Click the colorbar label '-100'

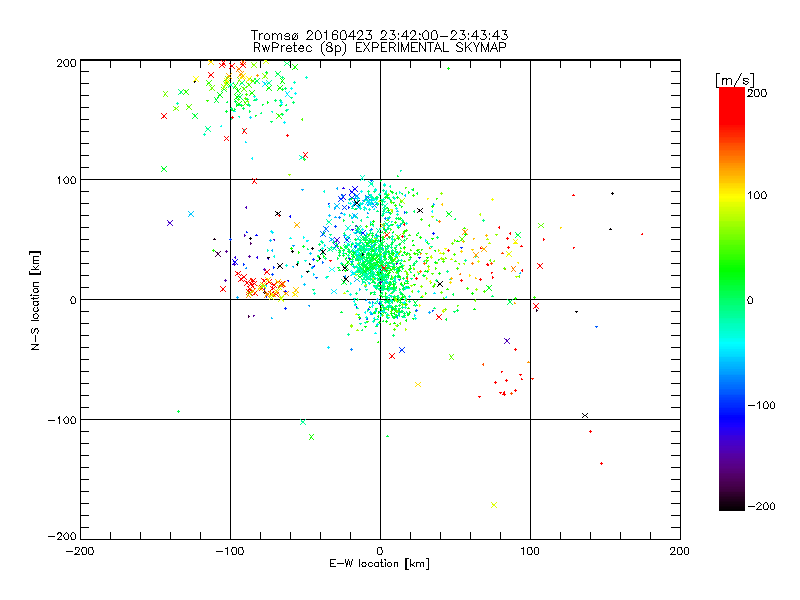[x=761, y=405]
